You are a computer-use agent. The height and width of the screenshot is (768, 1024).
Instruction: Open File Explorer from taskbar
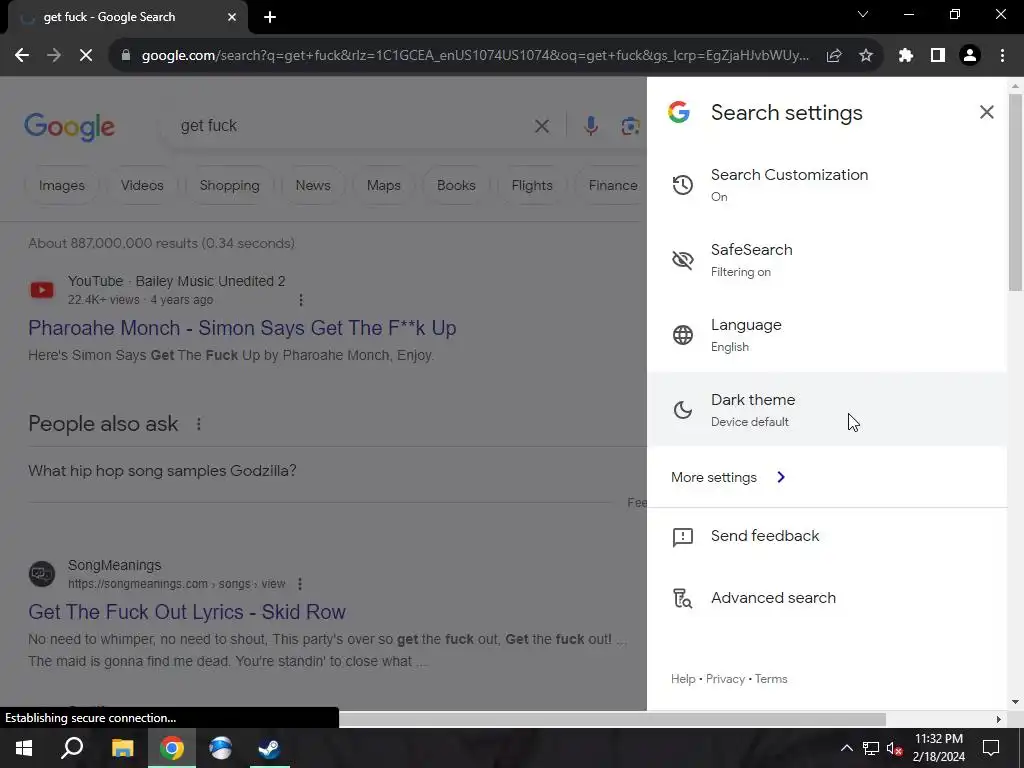(x=122, y=748)
